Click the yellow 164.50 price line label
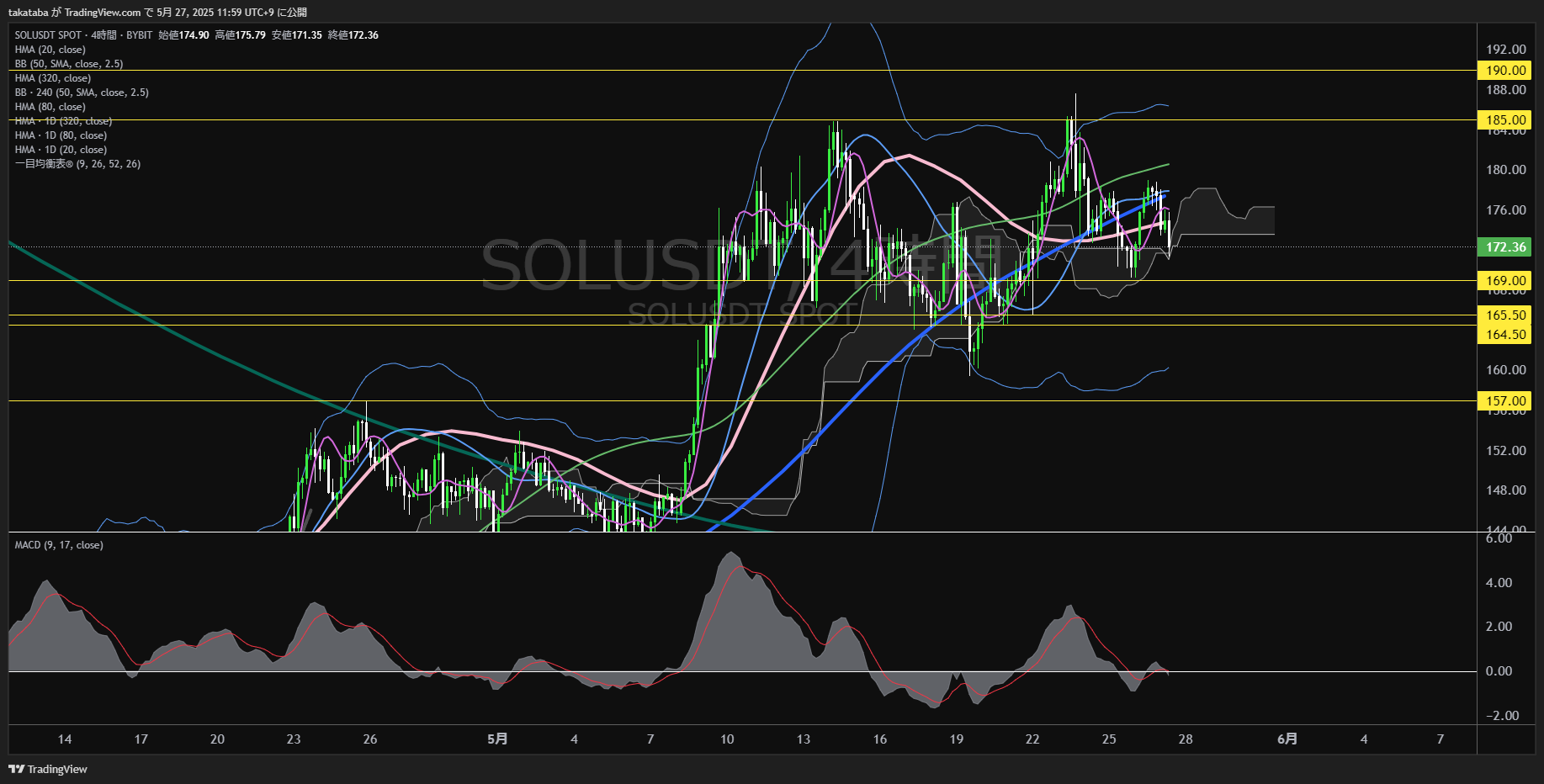 (1504, 335)
